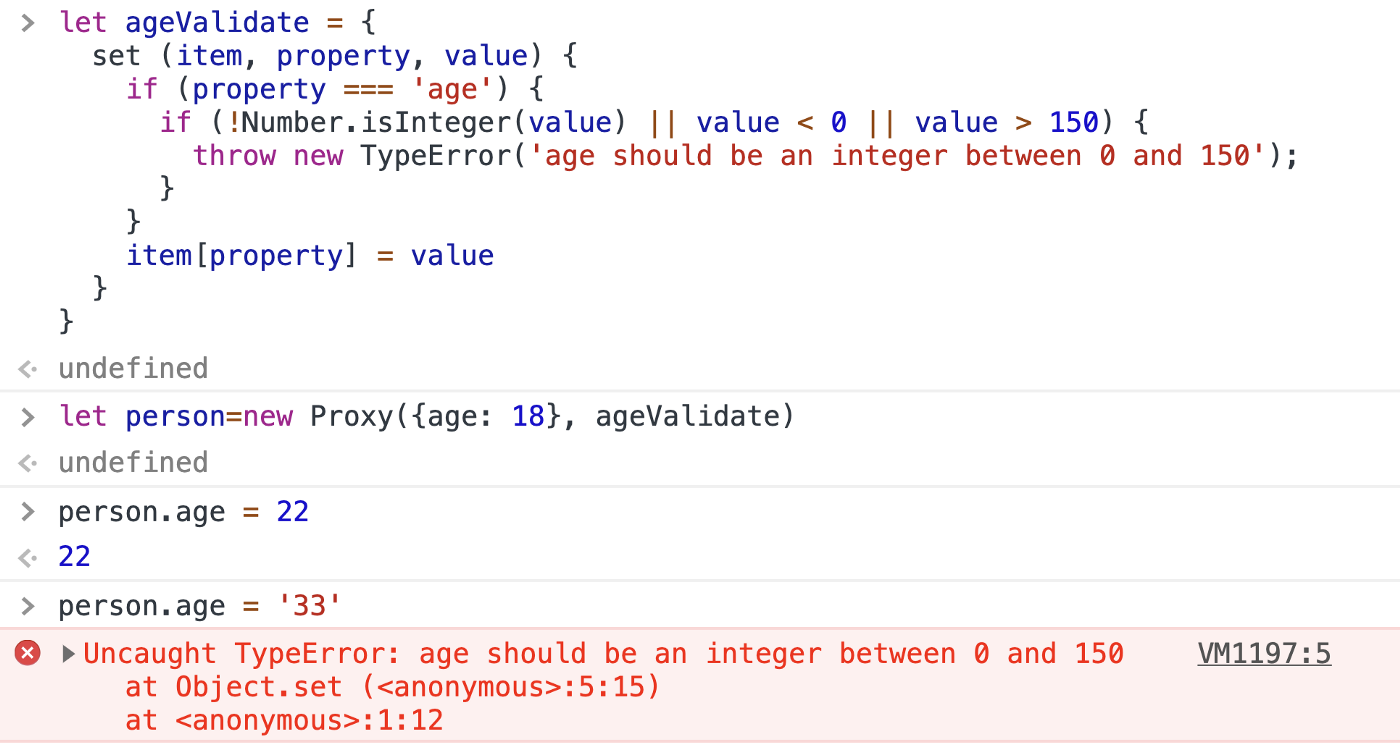Click the output arrow beside second undefined
The height and width of the screenshot is (744, 1400).
[28, 463]
